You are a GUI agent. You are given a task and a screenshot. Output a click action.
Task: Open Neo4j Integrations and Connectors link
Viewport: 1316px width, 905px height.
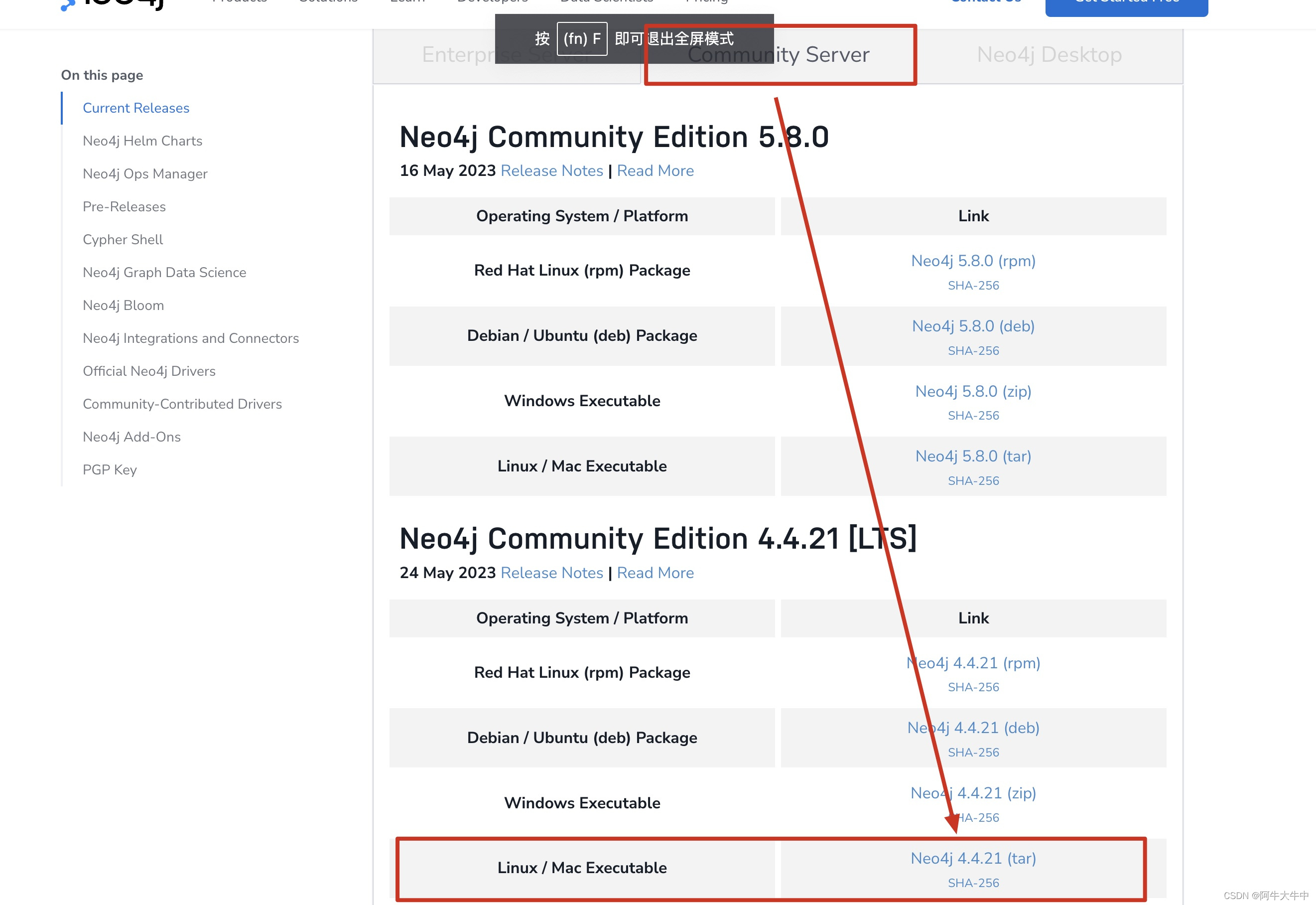coord(191,338)
